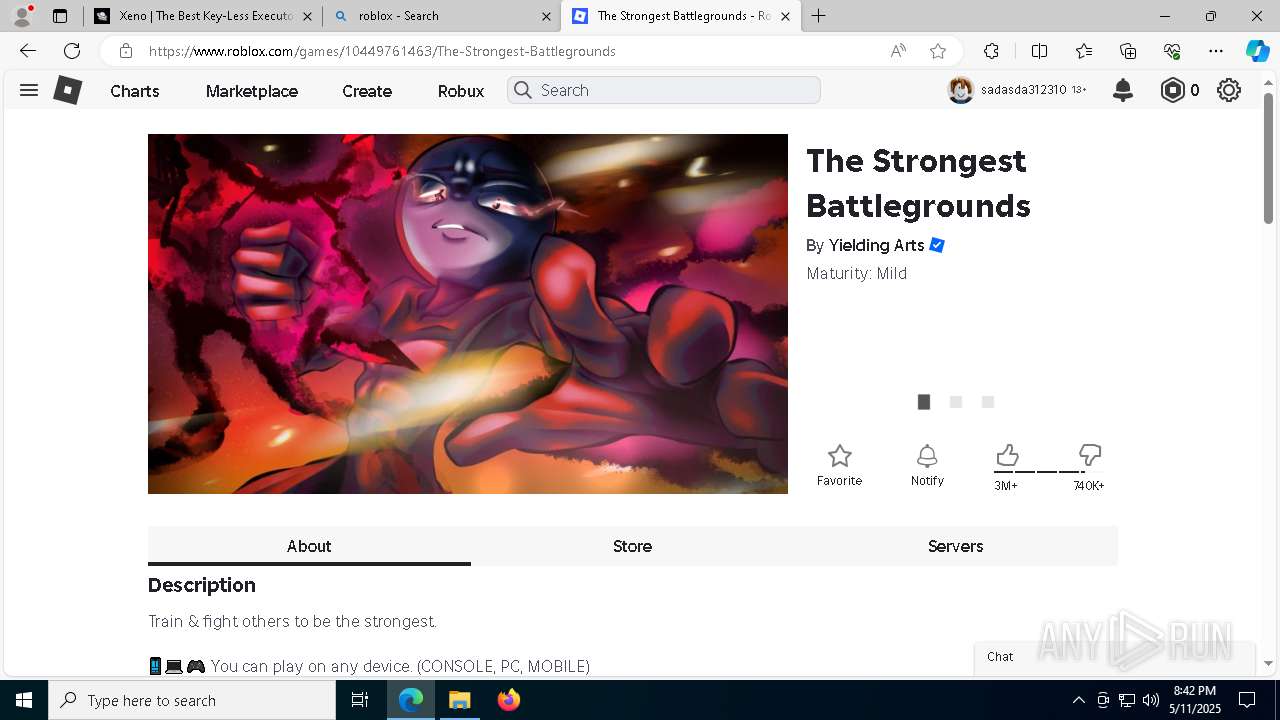
Task: Close The Strongest Battlegrounds tab
Action: [785, 16]
